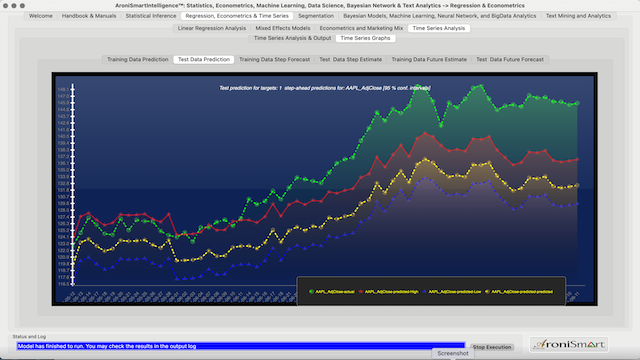Open Test Data Step Estimate tab
640x360 pixels.
tap(351, 59)
